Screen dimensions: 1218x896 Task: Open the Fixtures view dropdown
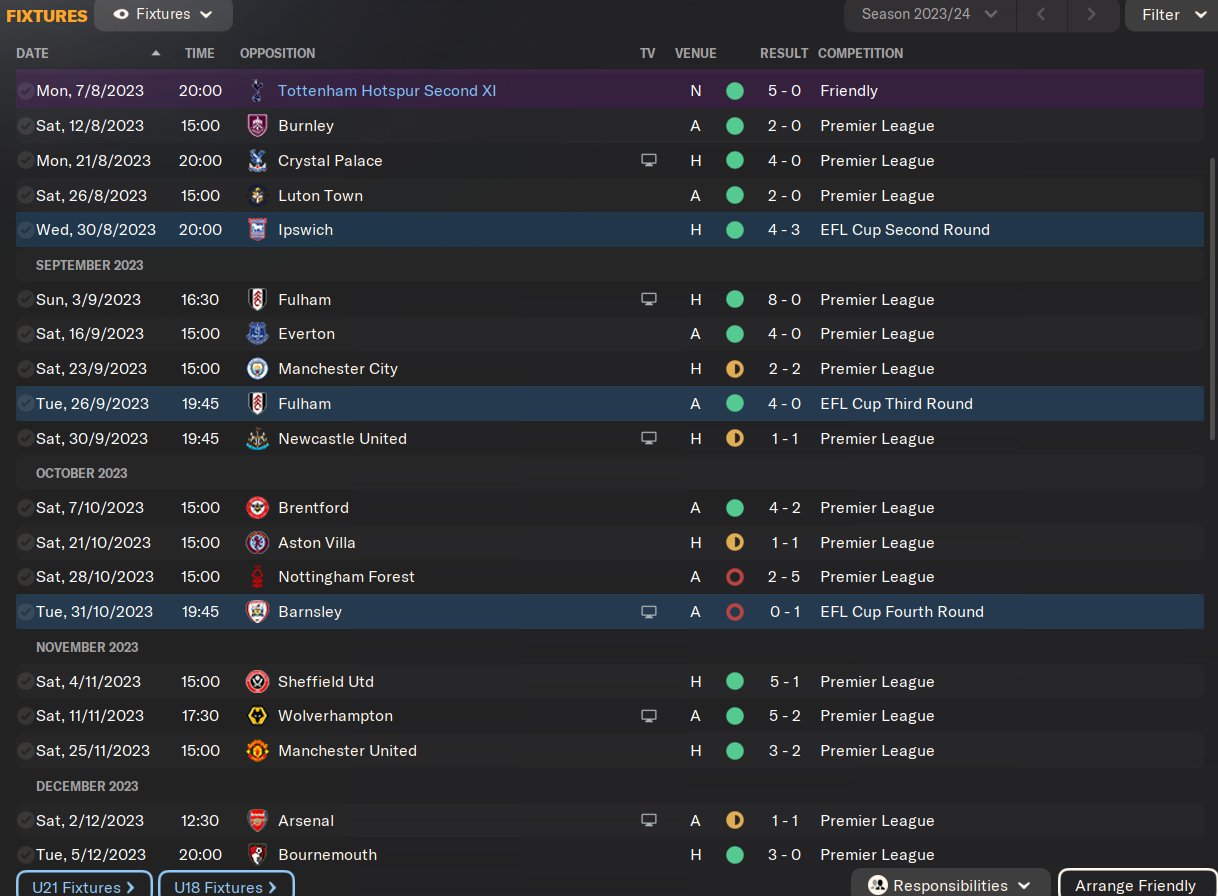[164, 15]
